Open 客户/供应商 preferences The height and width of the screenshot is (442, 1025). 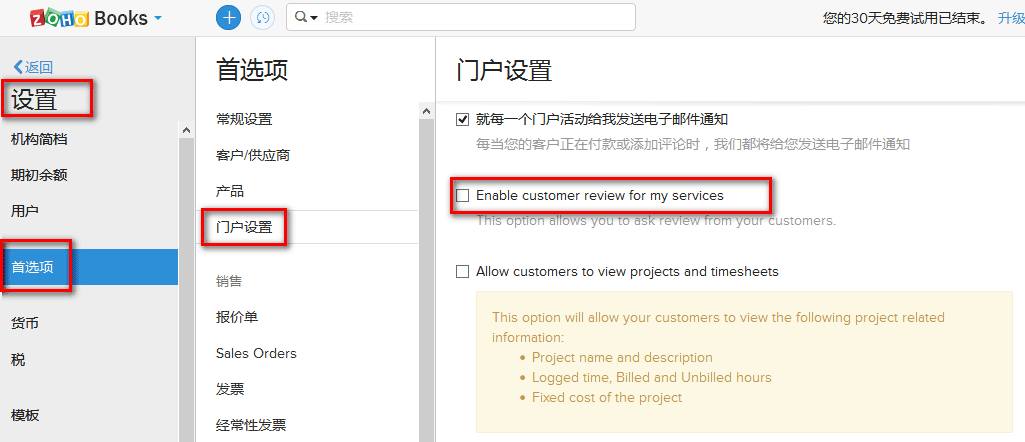253,156
